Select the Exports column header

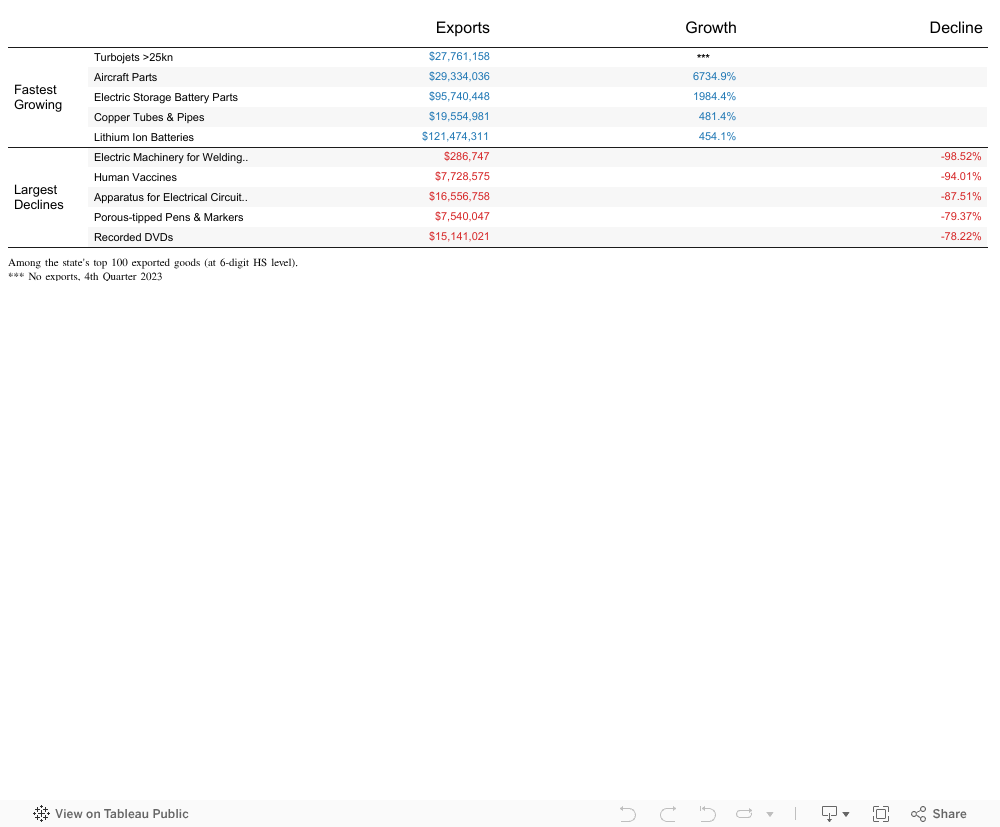[x=462, y=28]
